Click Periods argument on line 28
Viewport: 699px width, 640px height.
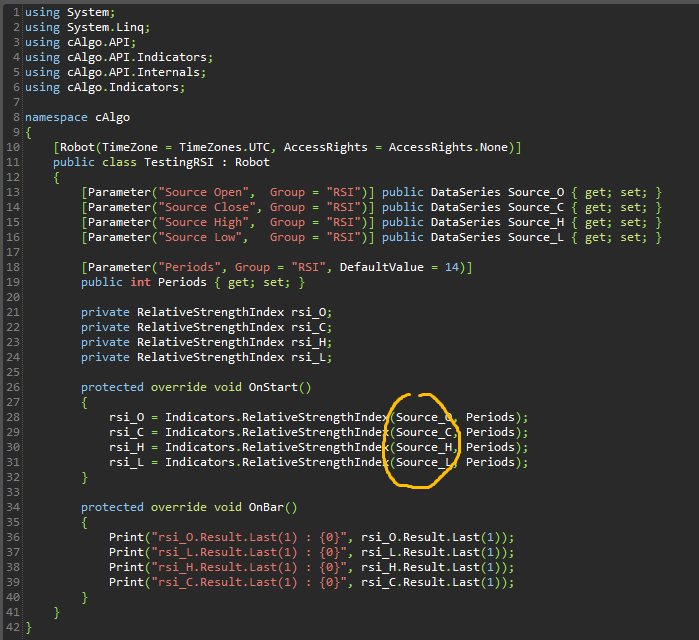[x=490, y=417]
